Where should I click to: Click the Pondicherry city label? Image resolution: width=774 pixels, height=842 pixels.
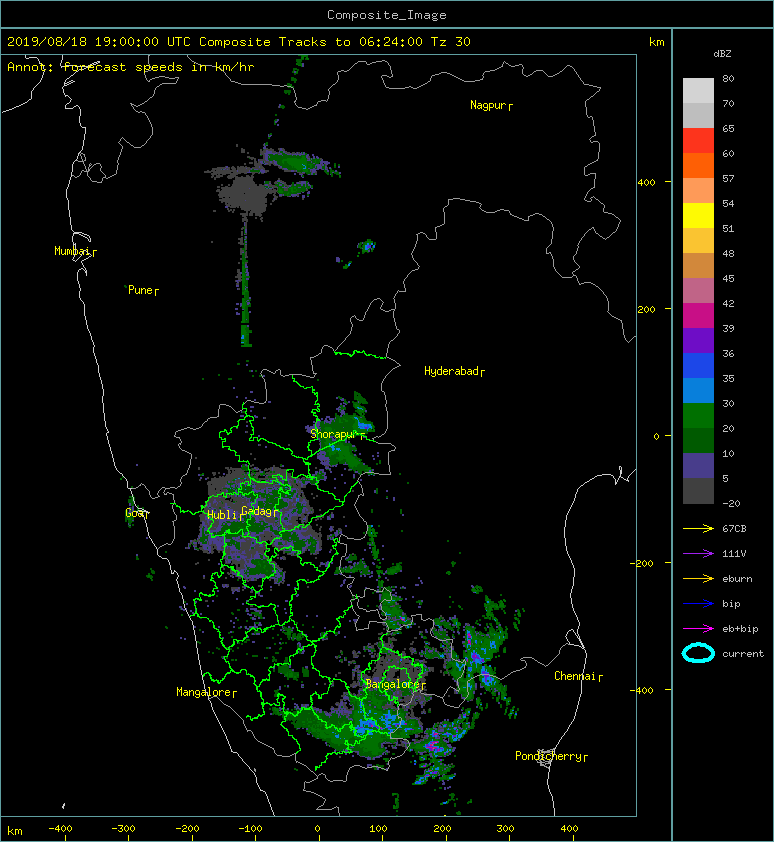tap(551, 756)
